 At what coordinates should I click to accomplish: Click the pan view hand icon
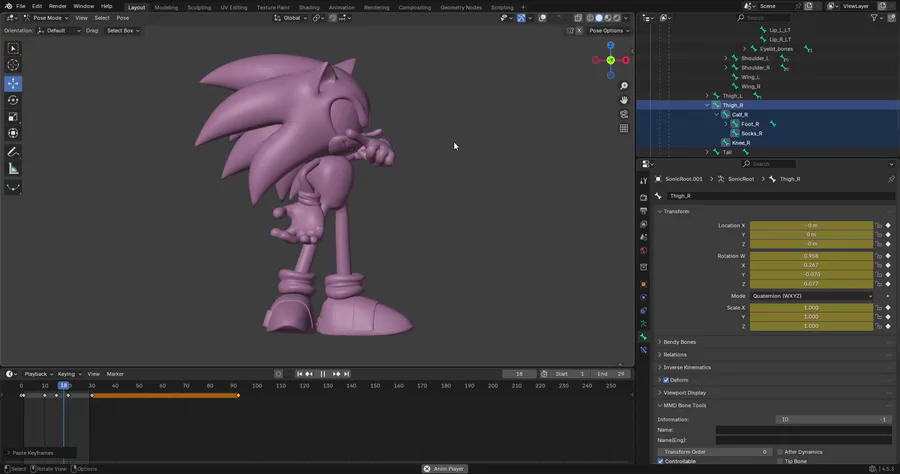(624, 100)
